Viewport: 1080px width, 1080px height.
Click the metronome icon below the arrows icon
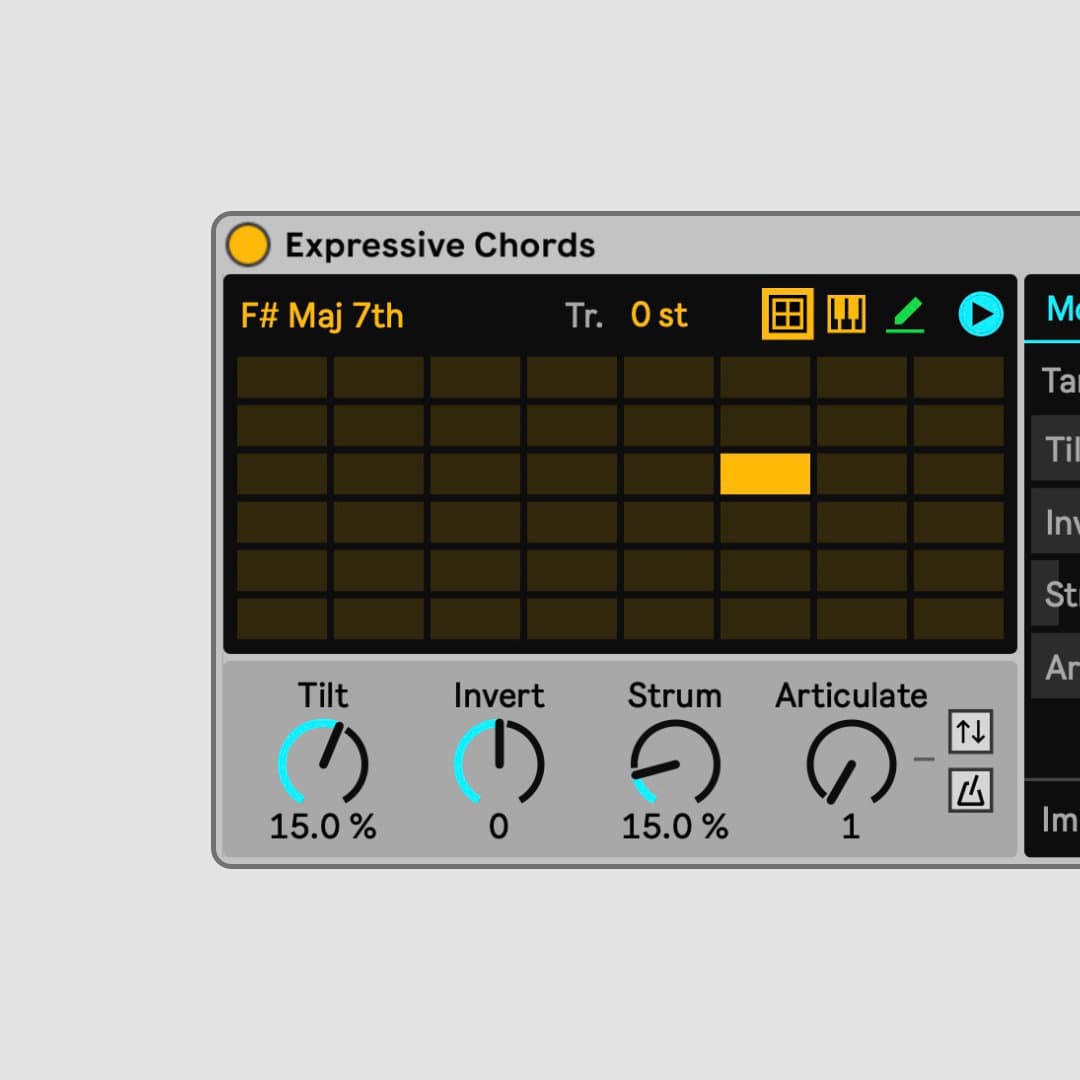[x=970, y=790]
